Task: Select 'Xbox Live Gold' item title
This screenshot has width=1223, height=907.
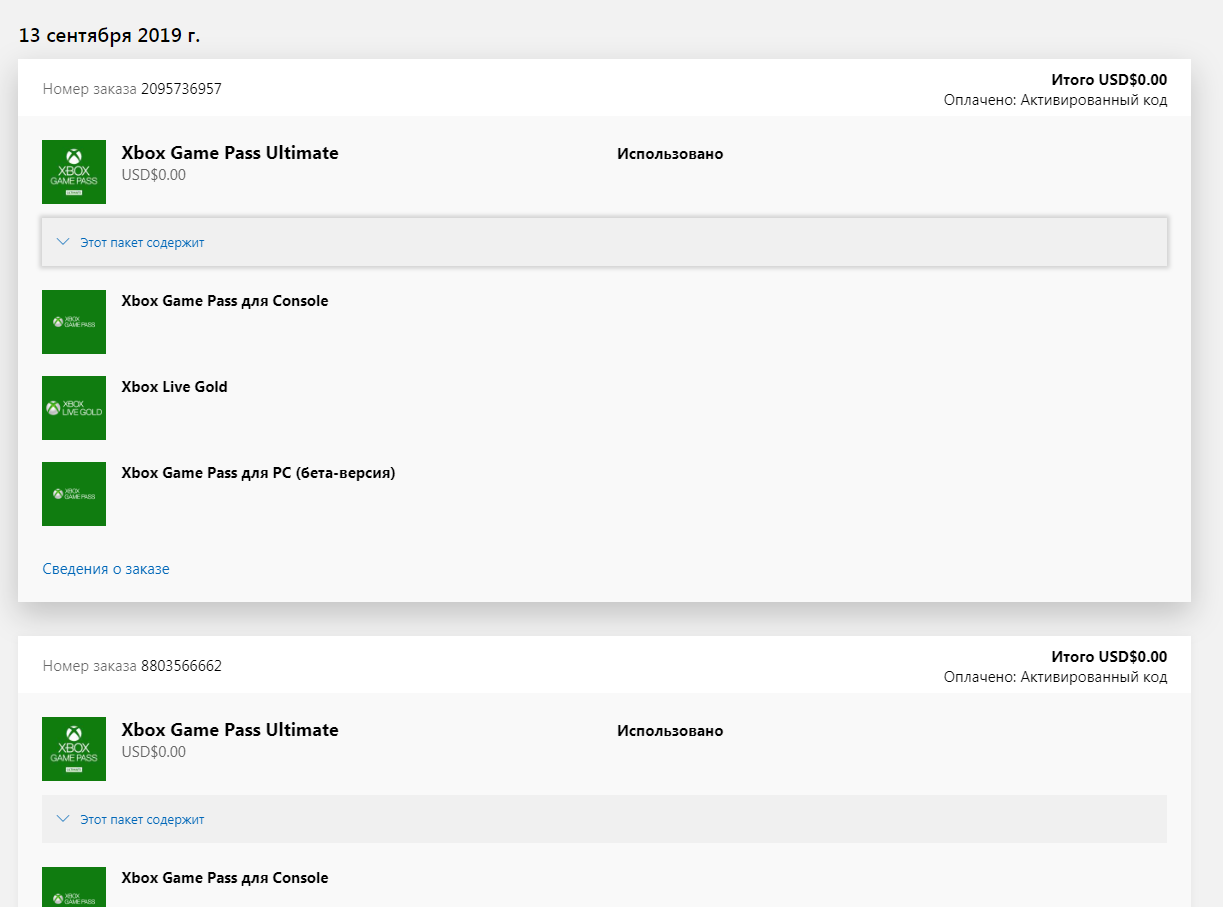Action: pos(174,387)
